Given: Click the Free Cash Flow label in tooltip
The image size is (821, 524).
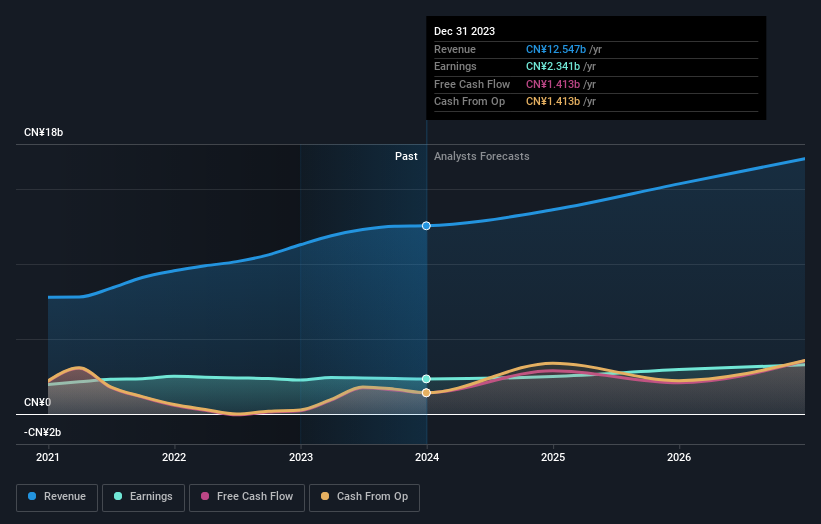Looking at the screenshot, I should pyautogui.click(x=472, y=84).
